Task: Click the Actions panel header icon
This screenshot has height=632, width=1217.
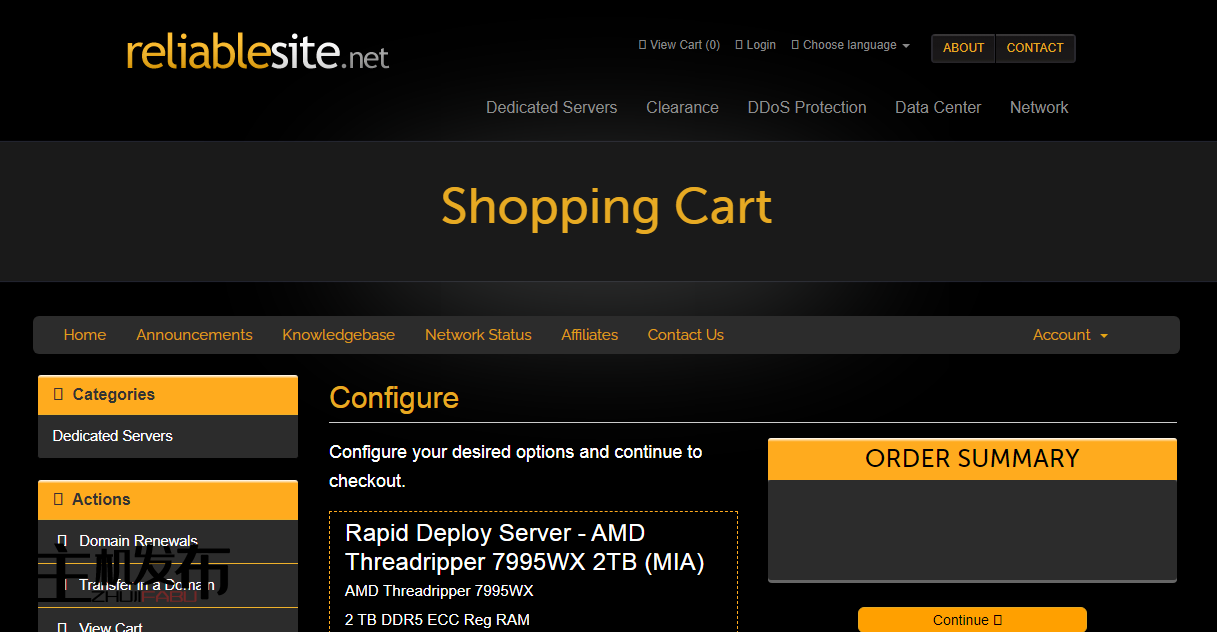Action: tap(58, 499)
